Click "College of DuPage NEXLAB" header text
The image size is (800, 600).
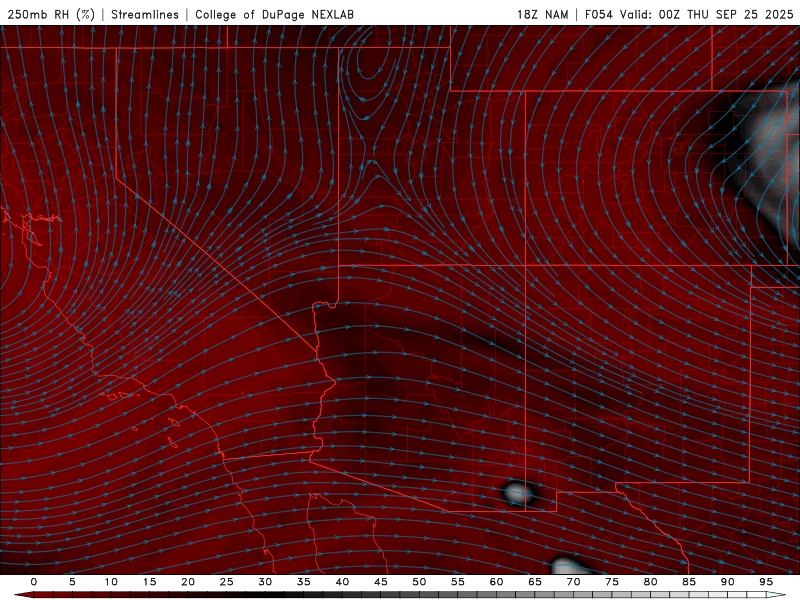[274, 14]
